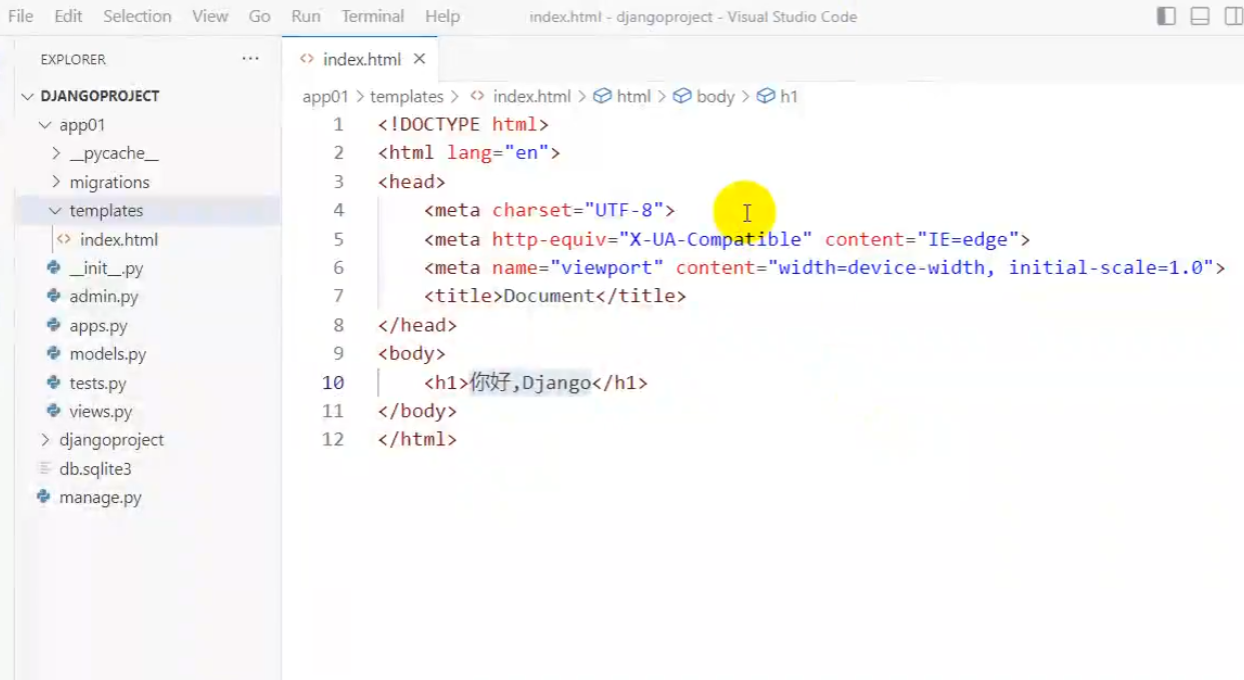This screenshot has width=1244, height=680.
Task: Open the Terminal menu
Action: point(372,16)
